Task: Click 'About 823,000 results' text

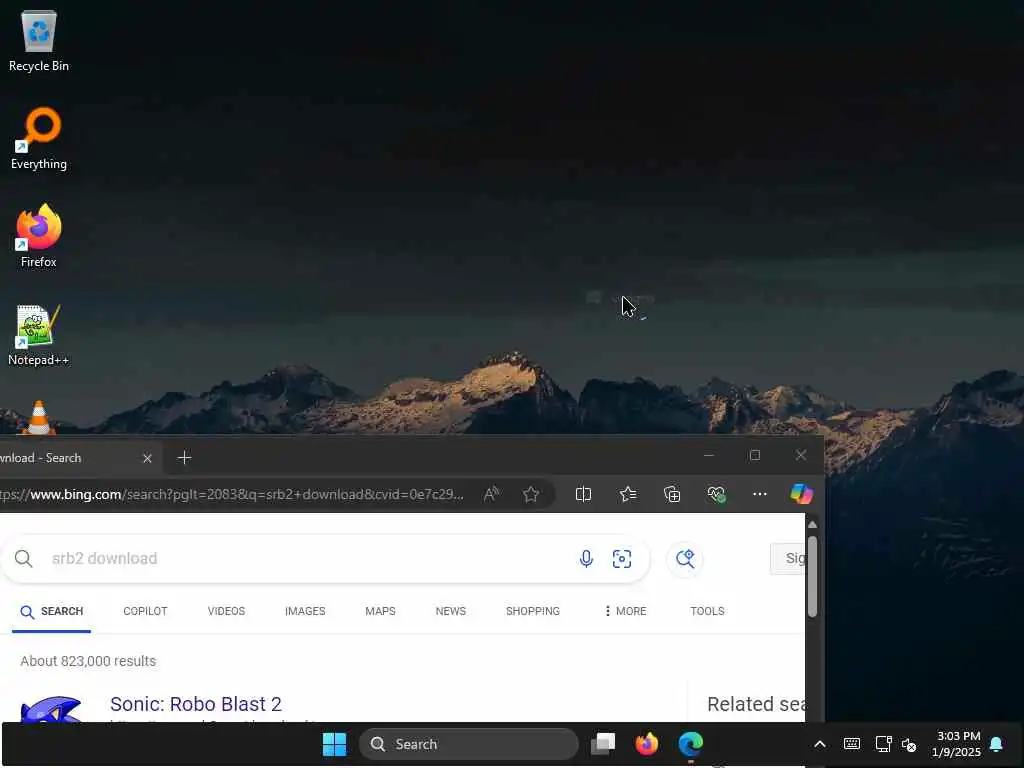Action: tap(88, 661)
